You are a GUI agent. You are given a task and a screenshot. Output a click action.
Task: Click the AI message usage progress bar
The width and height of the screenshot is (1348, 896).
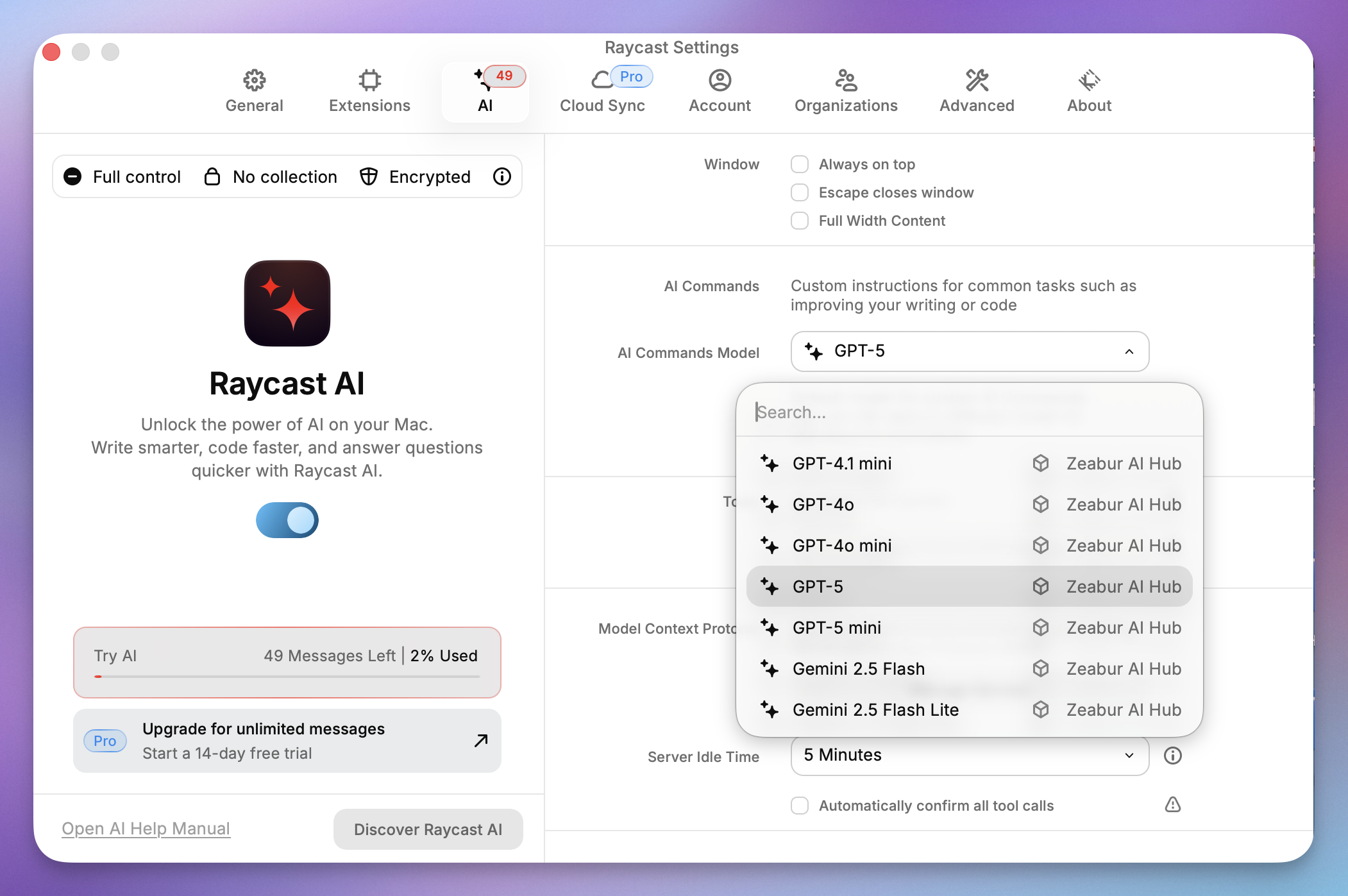(x=287, y=677)
